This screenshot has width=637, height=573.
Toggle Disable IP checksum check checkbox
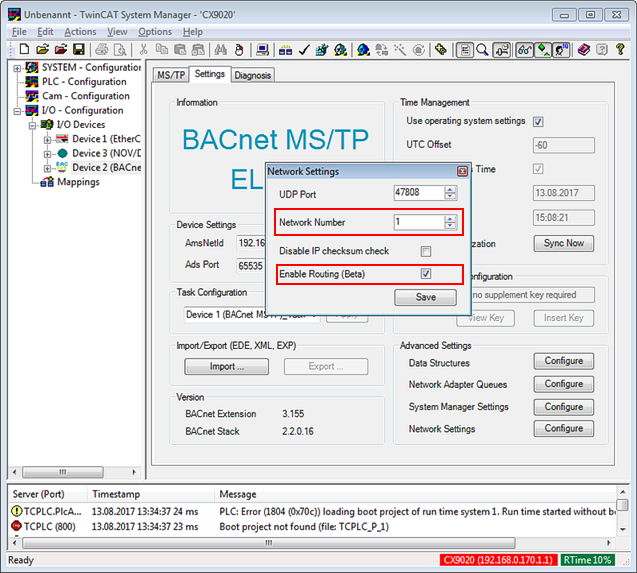coord(426,252)
